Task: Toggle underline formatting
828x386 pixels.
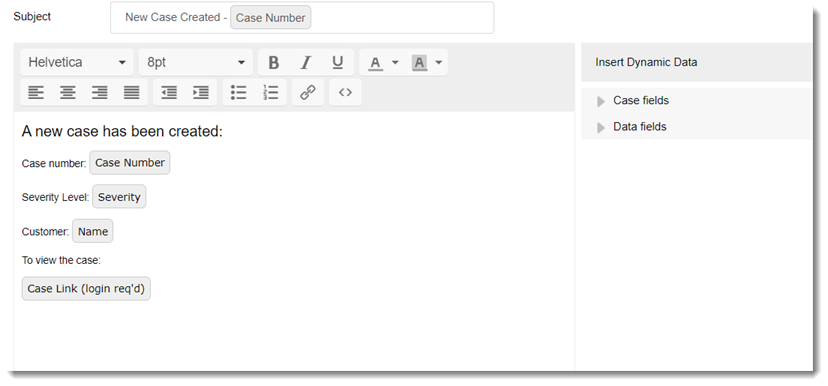Action: point(338,62)
